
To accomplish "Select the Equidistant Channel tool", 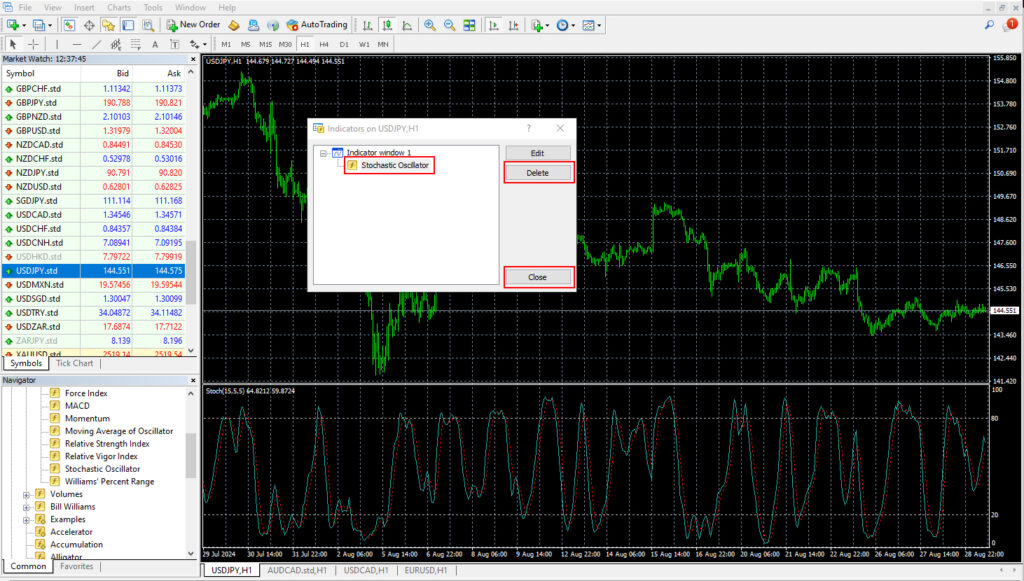I will pos(116,44).
